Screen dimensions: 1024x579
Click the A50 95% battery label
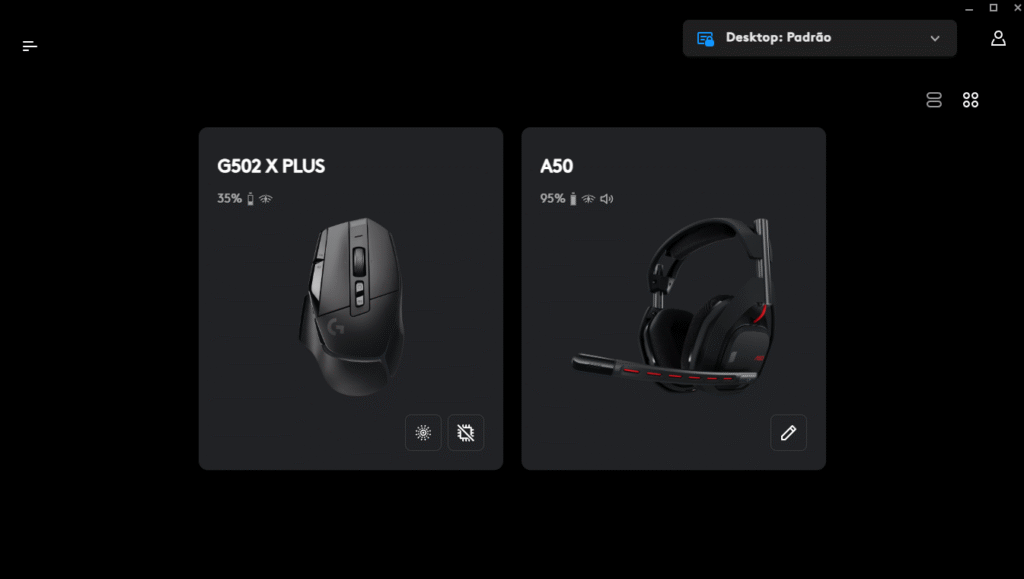click(552, 198)
